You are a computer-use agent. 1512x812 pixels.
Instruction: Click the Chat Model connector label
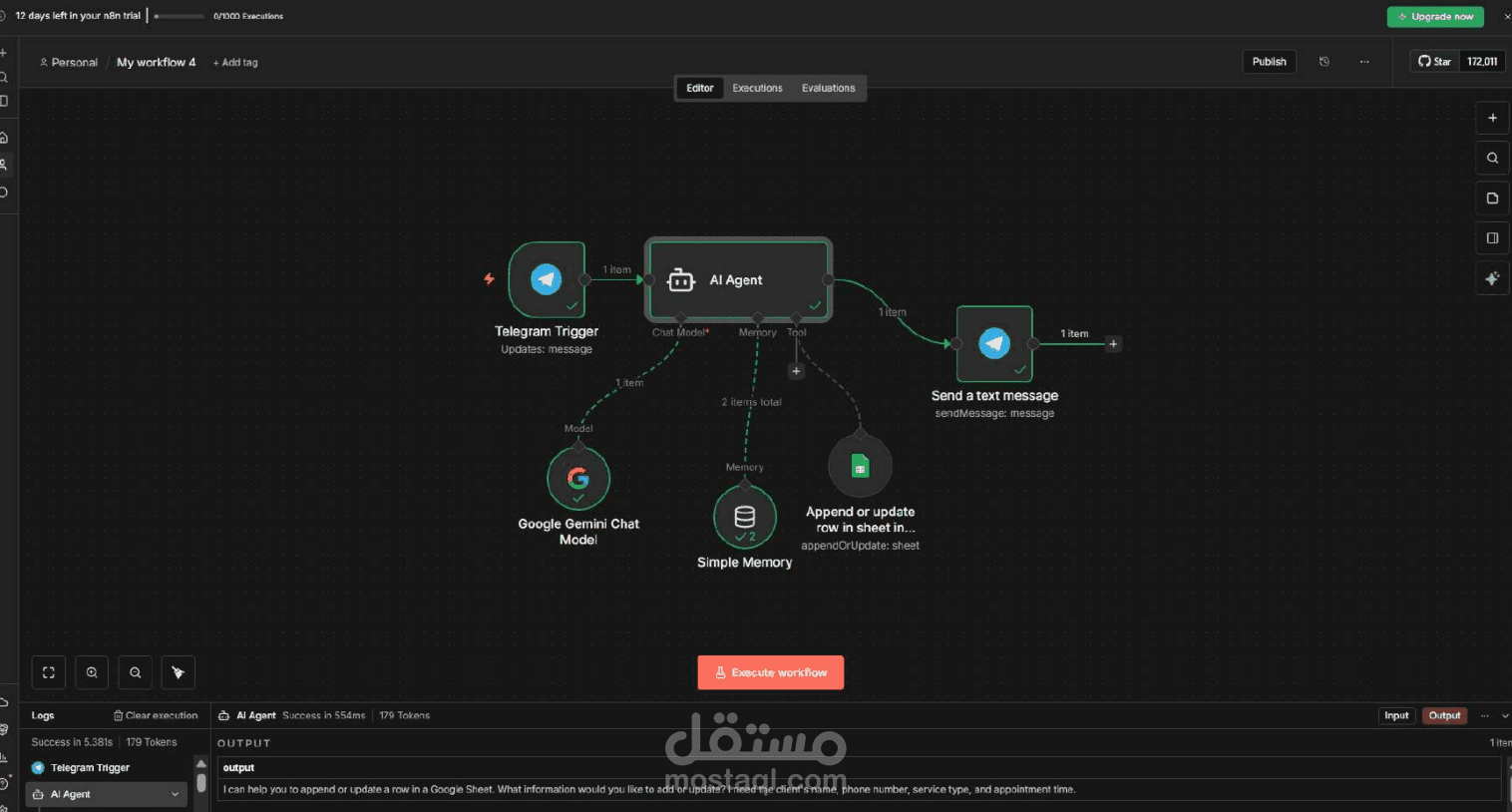click(x=680, y=332)
